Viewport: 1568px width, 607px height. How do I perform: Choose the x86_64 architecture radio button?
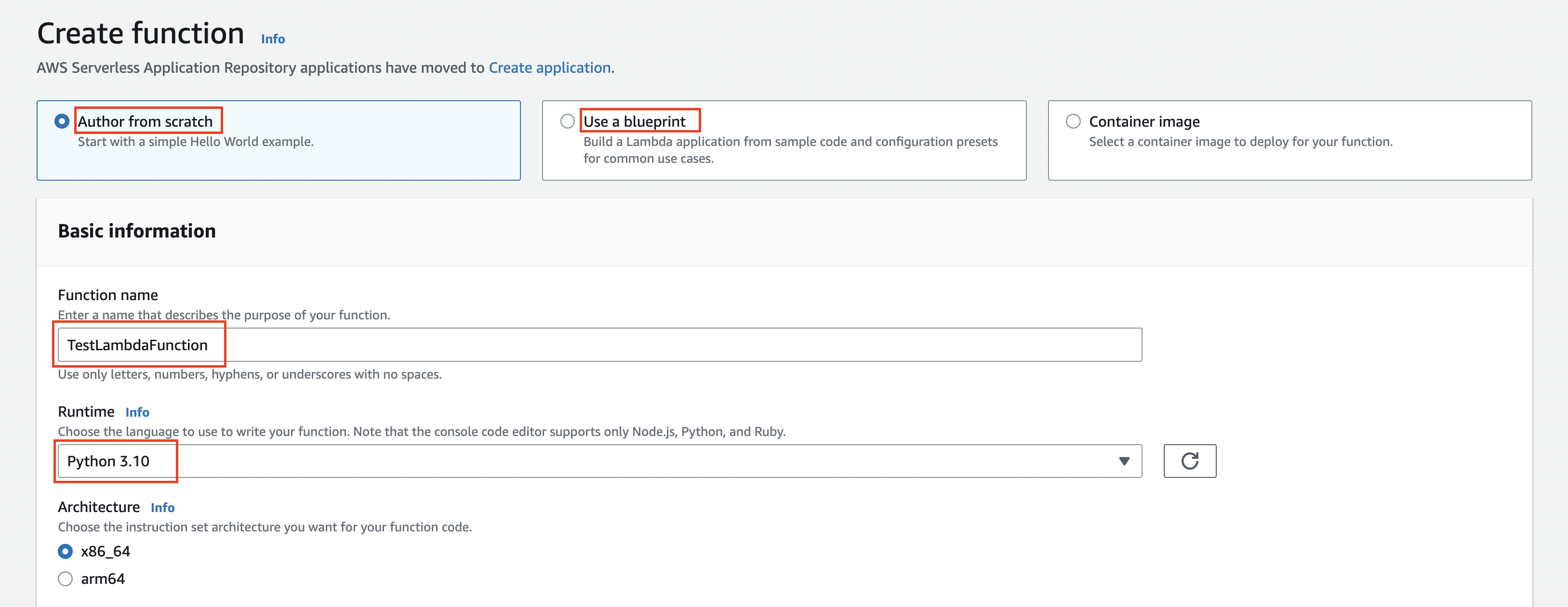[65, 551]
